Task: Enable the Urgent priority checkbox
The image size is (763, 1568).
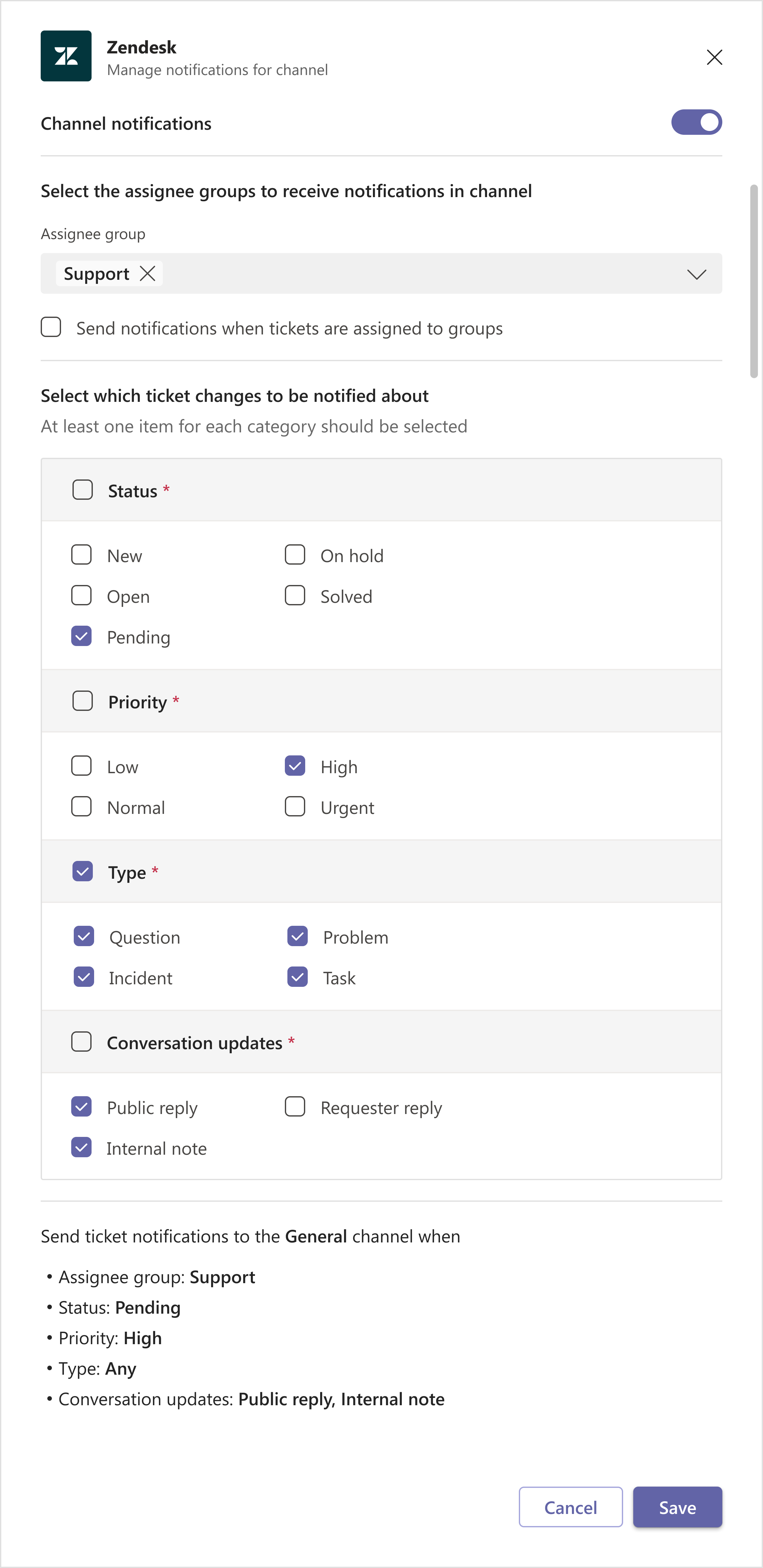Action: click(295, 807)
